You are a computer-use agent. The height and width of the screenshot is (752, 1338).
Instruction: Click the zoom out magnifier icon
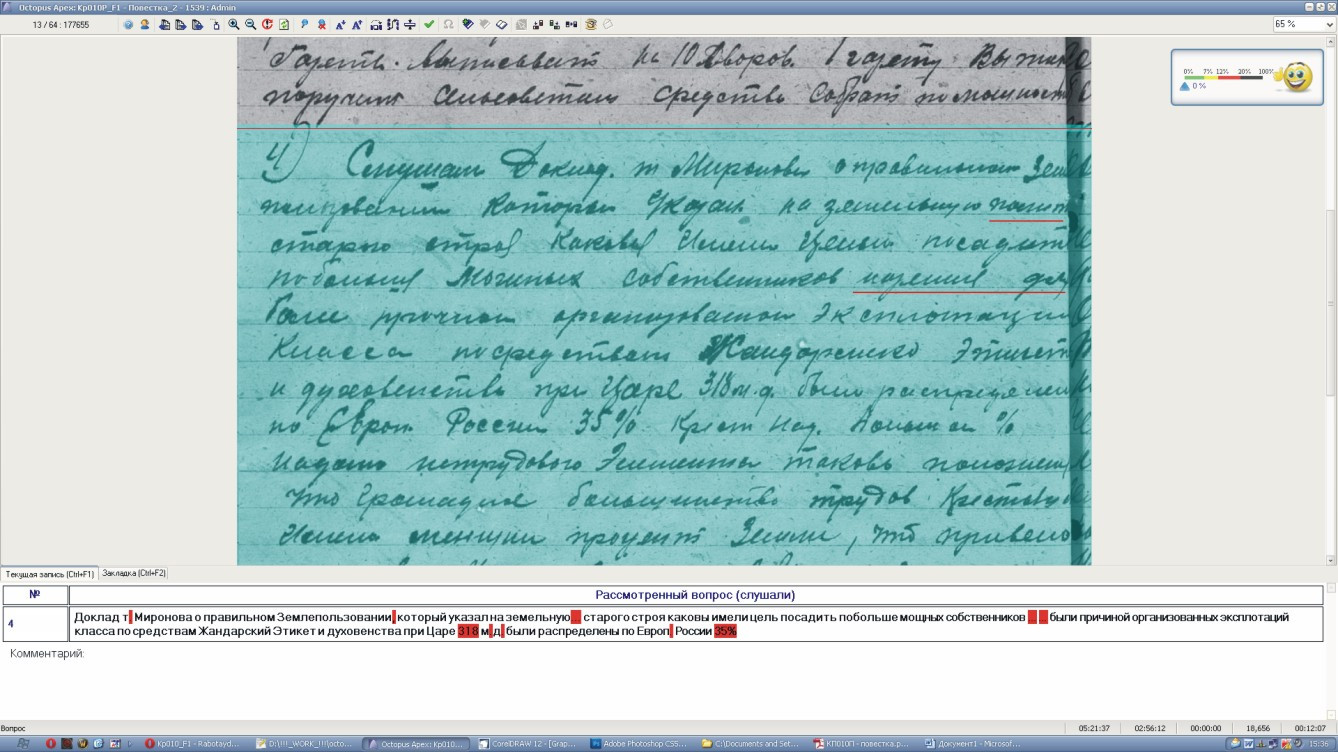(x=250, y=24)
